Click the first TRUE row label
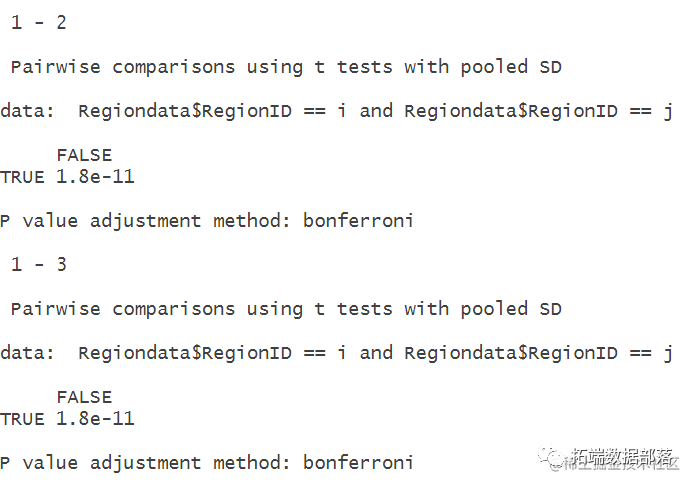 (x=22, y=177)
